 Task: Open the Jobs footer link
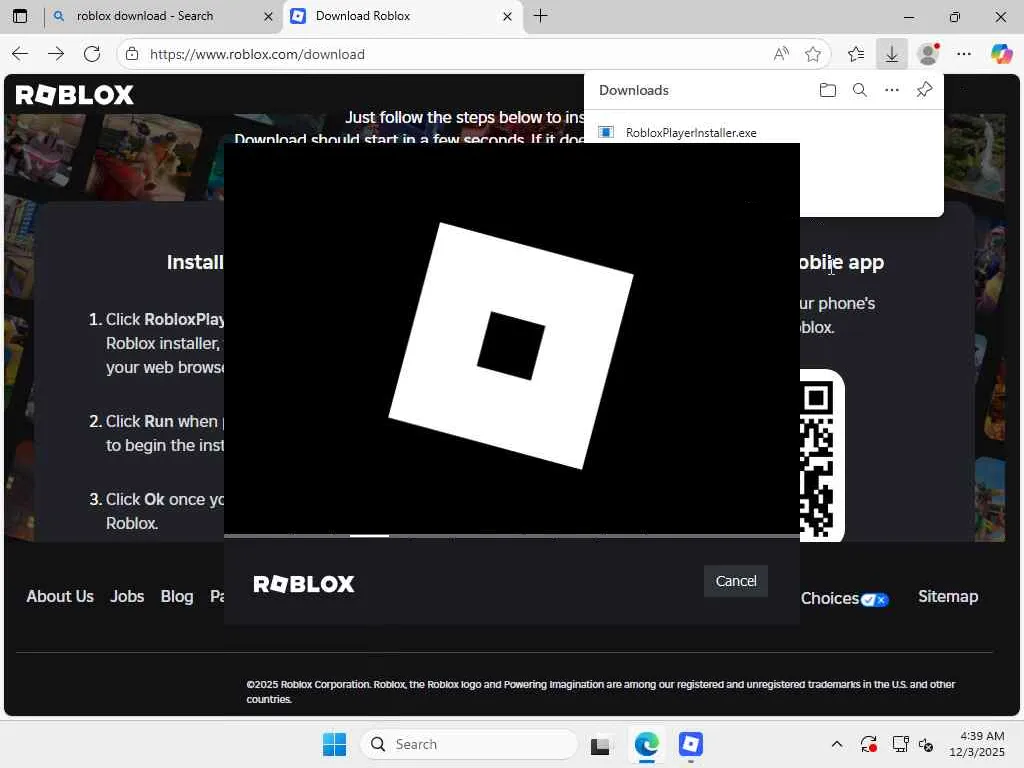127,596
